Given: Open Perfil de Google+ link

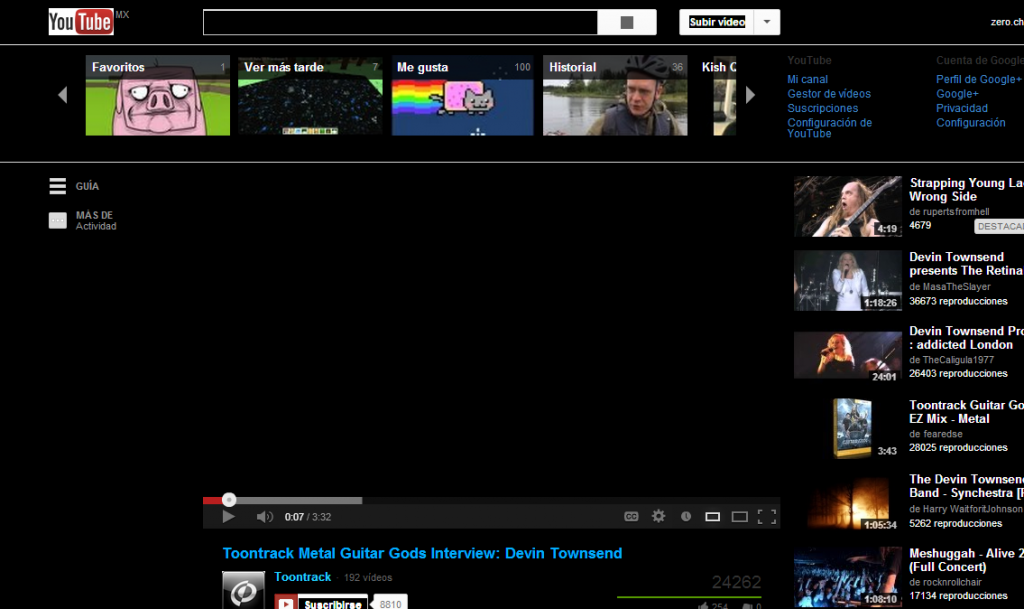Looking at the screenshot, I should pyautogui.click(x=978, y=79).
